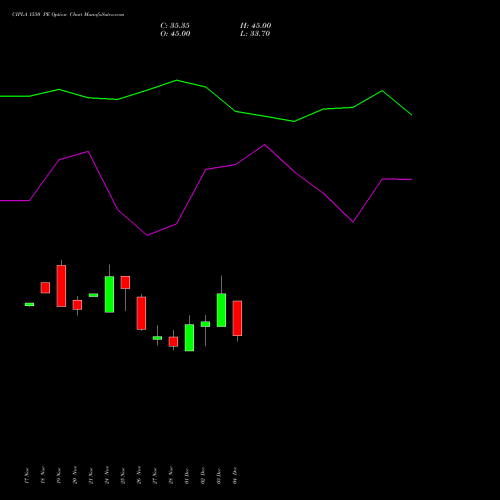Select the small green candle above 02 Dec
This screenshot has height=500, width=500.
pyautogui.click(x=205, y=324)
